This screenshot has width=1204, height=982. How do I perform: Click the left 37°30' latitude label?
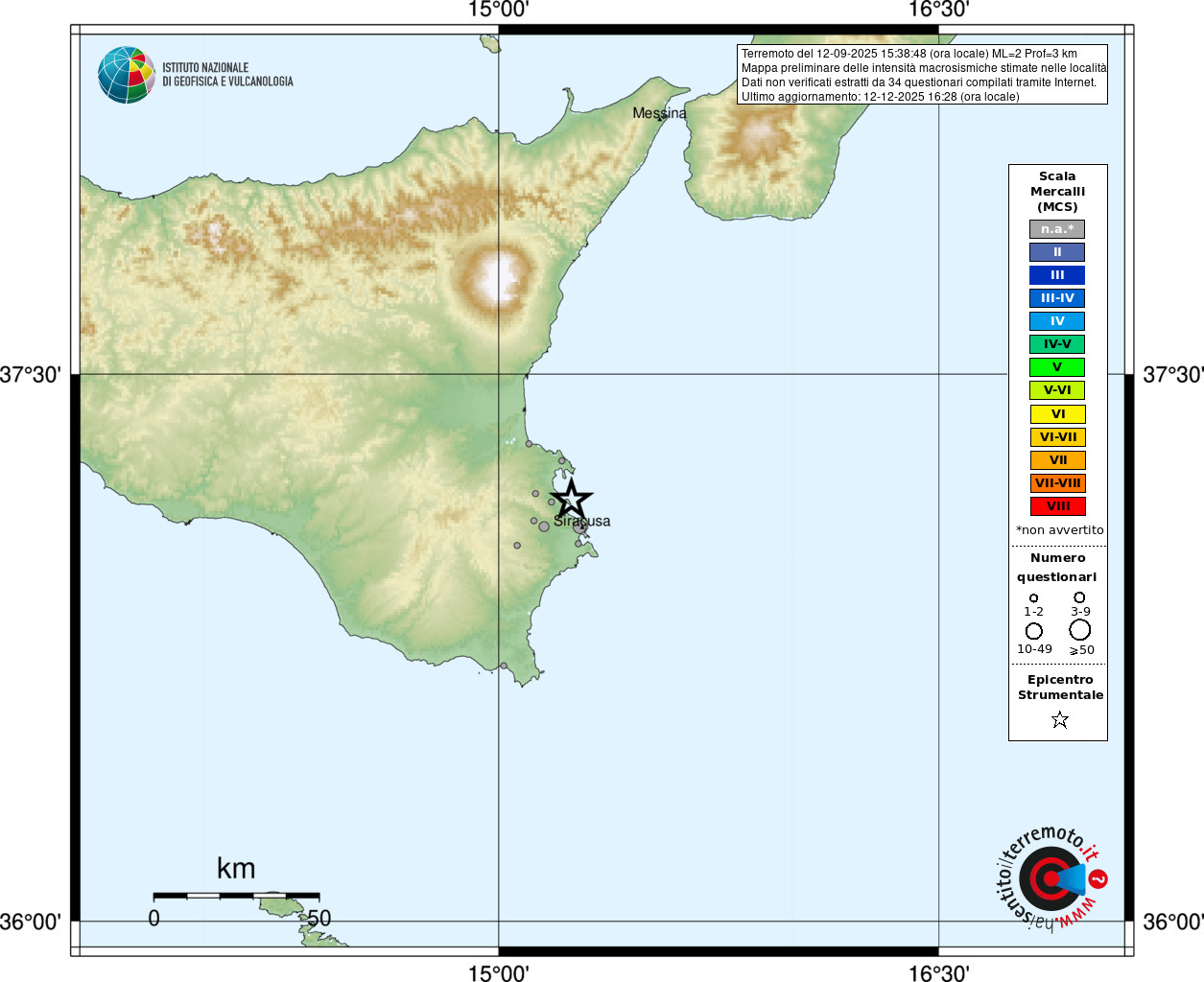point(31,375)
